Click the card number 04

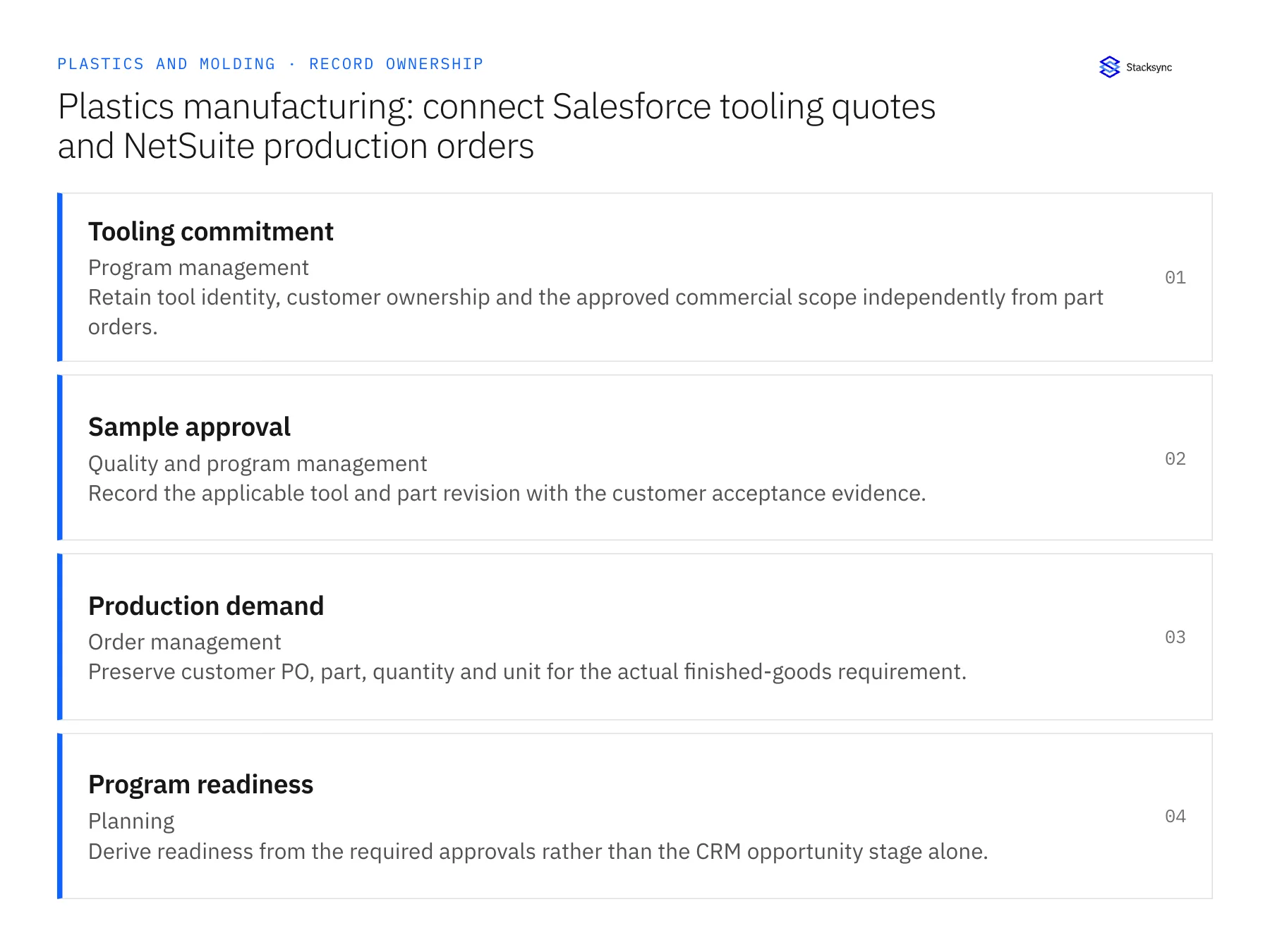tap(1175, 817)
